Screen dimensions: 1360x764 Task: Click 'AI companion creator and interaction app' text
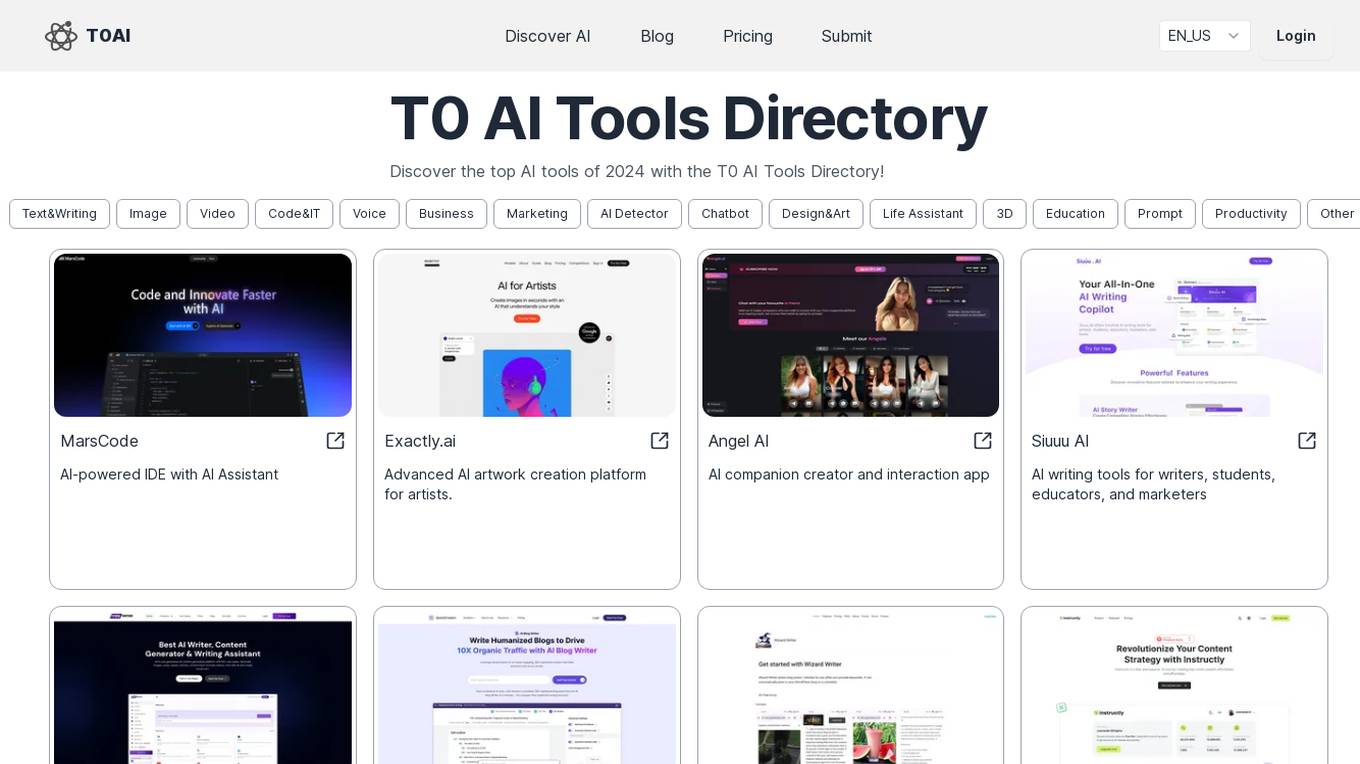(x=849, y=474)
